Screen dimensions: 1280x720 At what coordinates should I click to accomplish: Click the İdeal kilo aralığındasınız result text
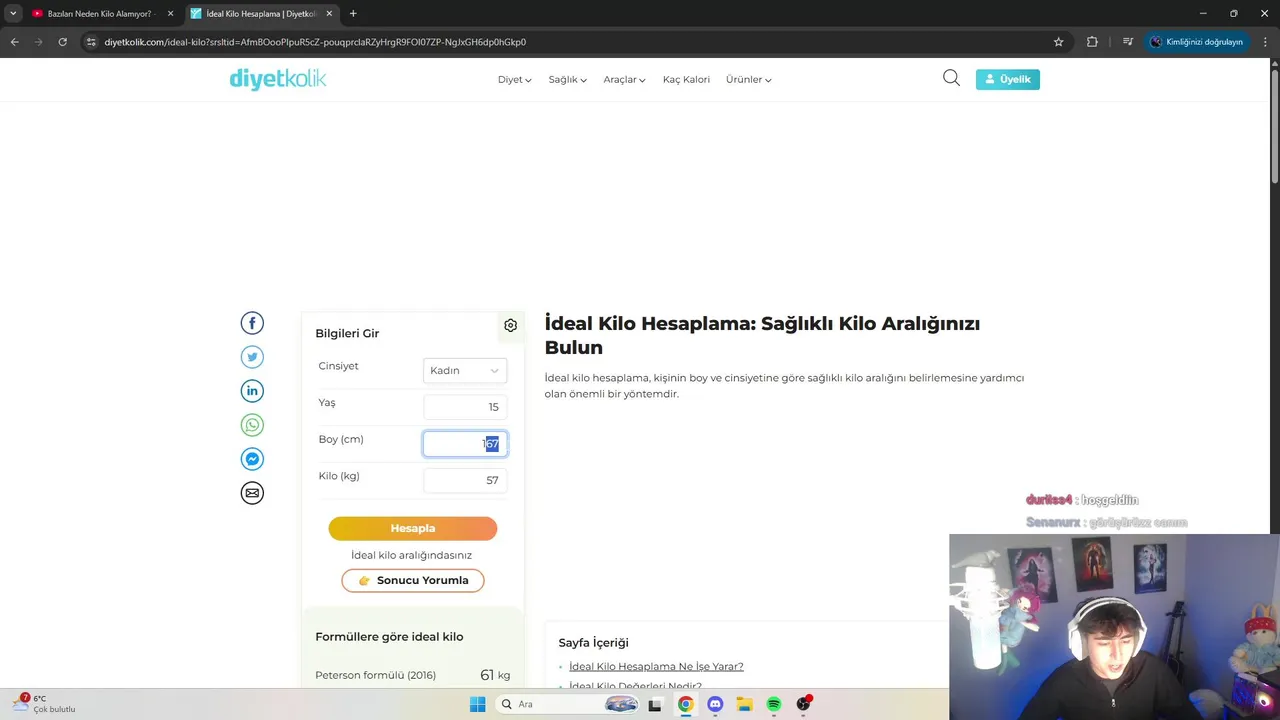(x=411, y=555)
